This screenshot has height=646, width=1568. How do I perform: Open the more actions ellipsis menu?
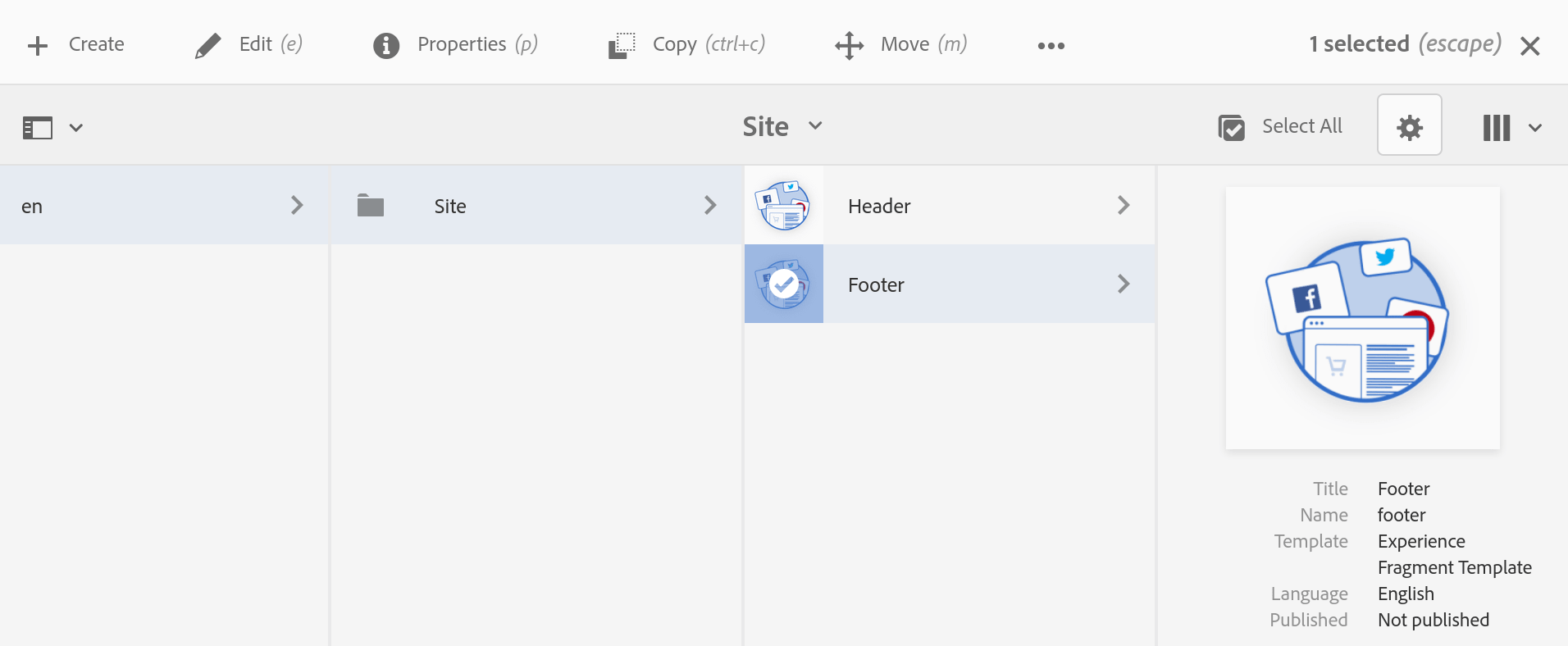[x=1051, y=46]
